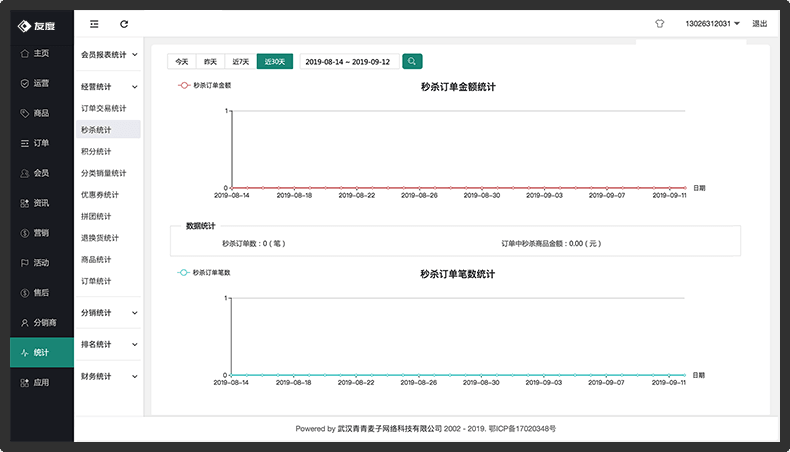
Task: Expand 财务统计 menu group
Action: point(109,376)
